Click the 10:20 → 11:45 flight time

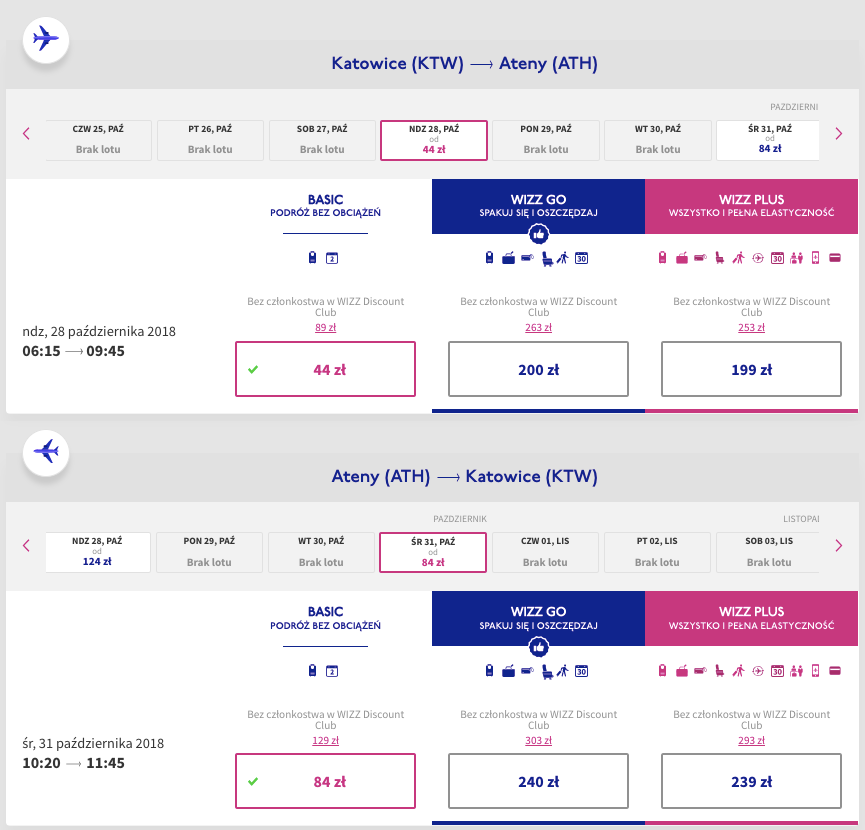(x=73, y=763)
